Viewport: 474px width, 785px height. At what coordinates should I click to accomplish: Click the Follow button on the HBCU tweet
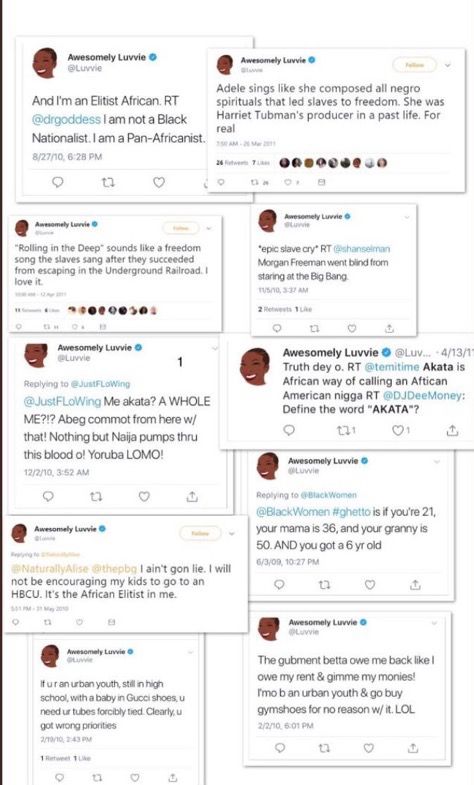(200, 533)
